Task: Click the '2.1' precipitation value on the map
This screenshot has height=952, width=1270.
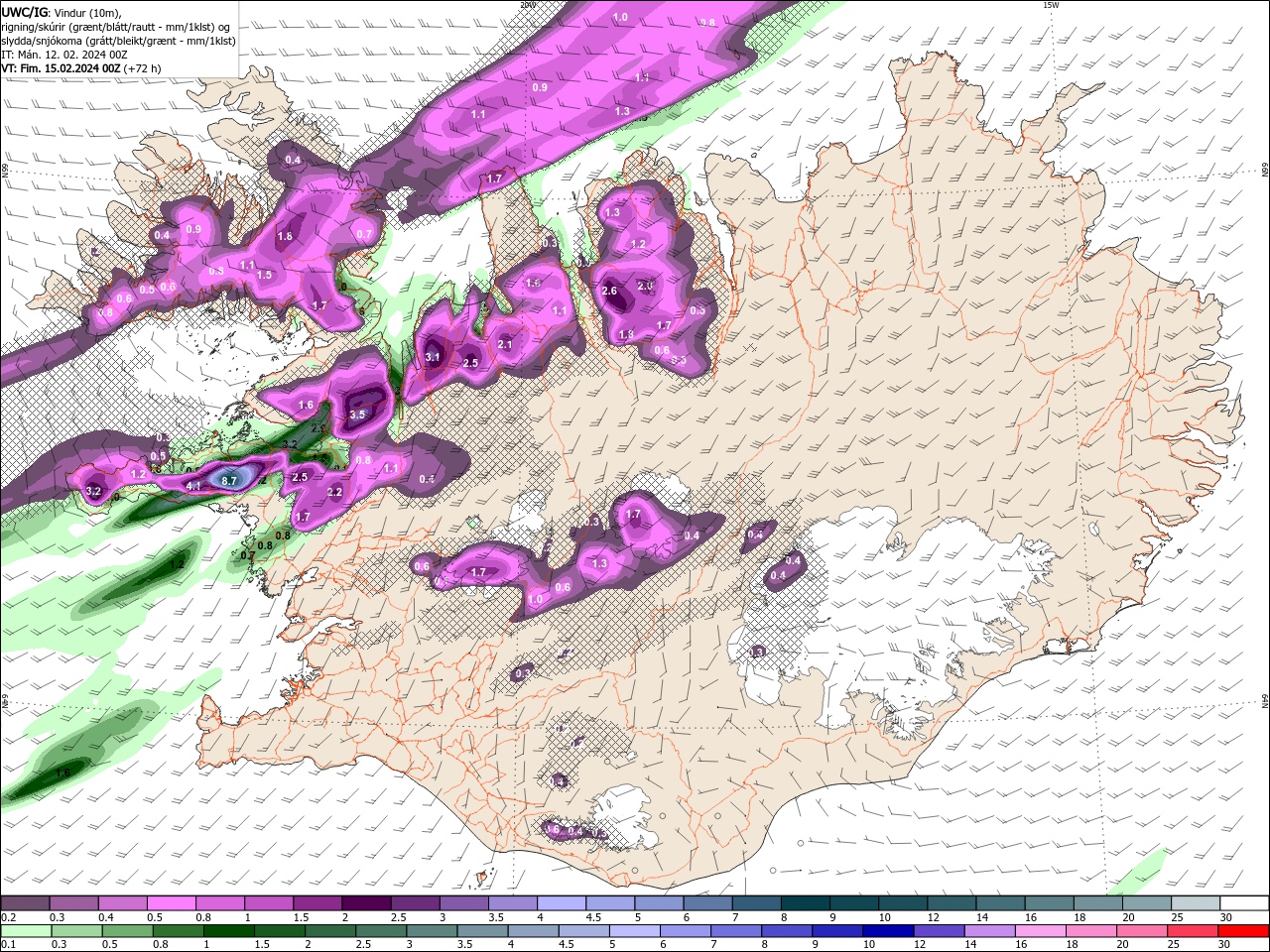Action: 505,344
